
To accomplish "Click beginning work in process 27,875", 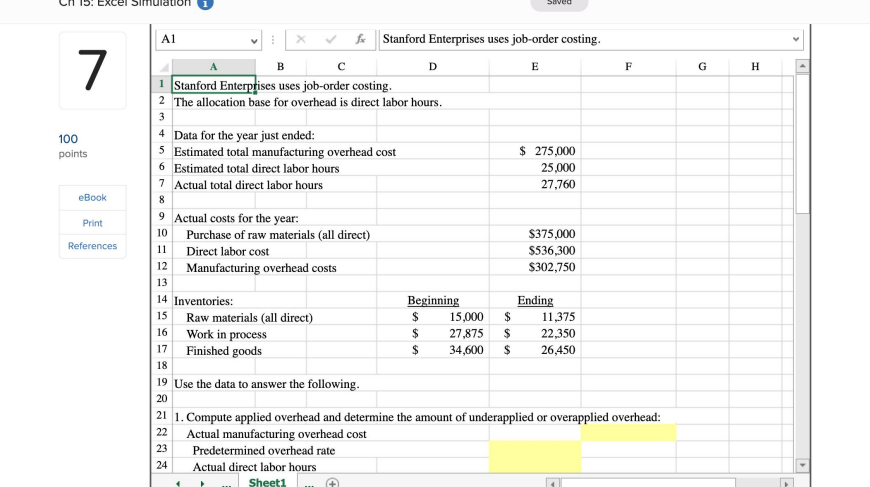I will (x=433, y=333).
